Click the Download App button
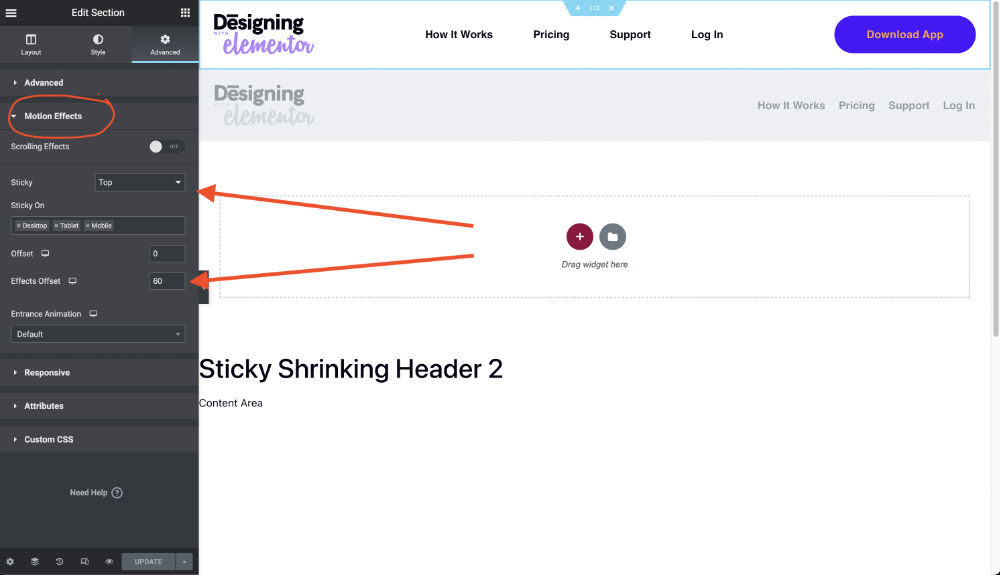1000x575 pixels. click(904, 34)
